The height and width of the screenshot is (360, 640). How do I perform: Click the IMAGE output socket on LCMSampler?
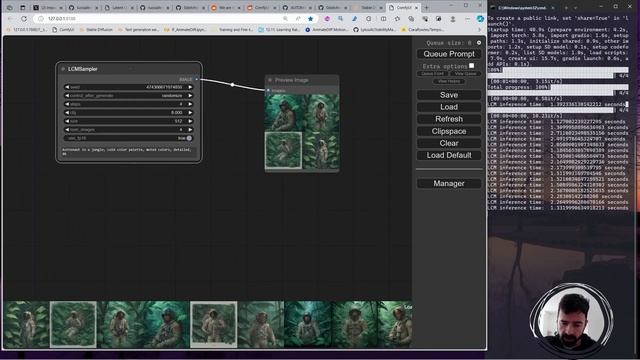pyautogui.click(x=197, y=79)
